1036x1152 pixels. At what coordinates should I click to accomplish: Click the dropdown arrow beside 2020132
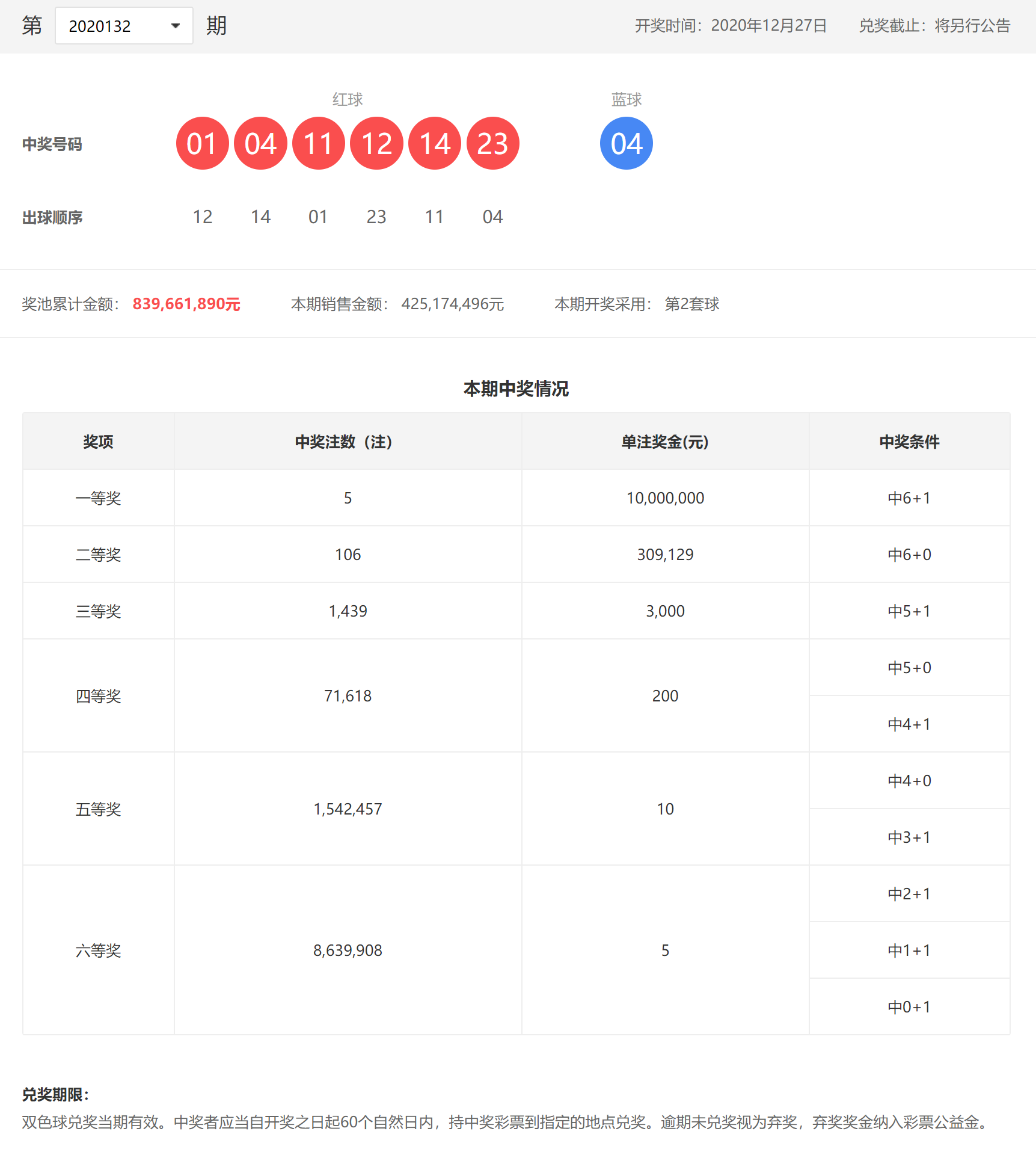176,26
